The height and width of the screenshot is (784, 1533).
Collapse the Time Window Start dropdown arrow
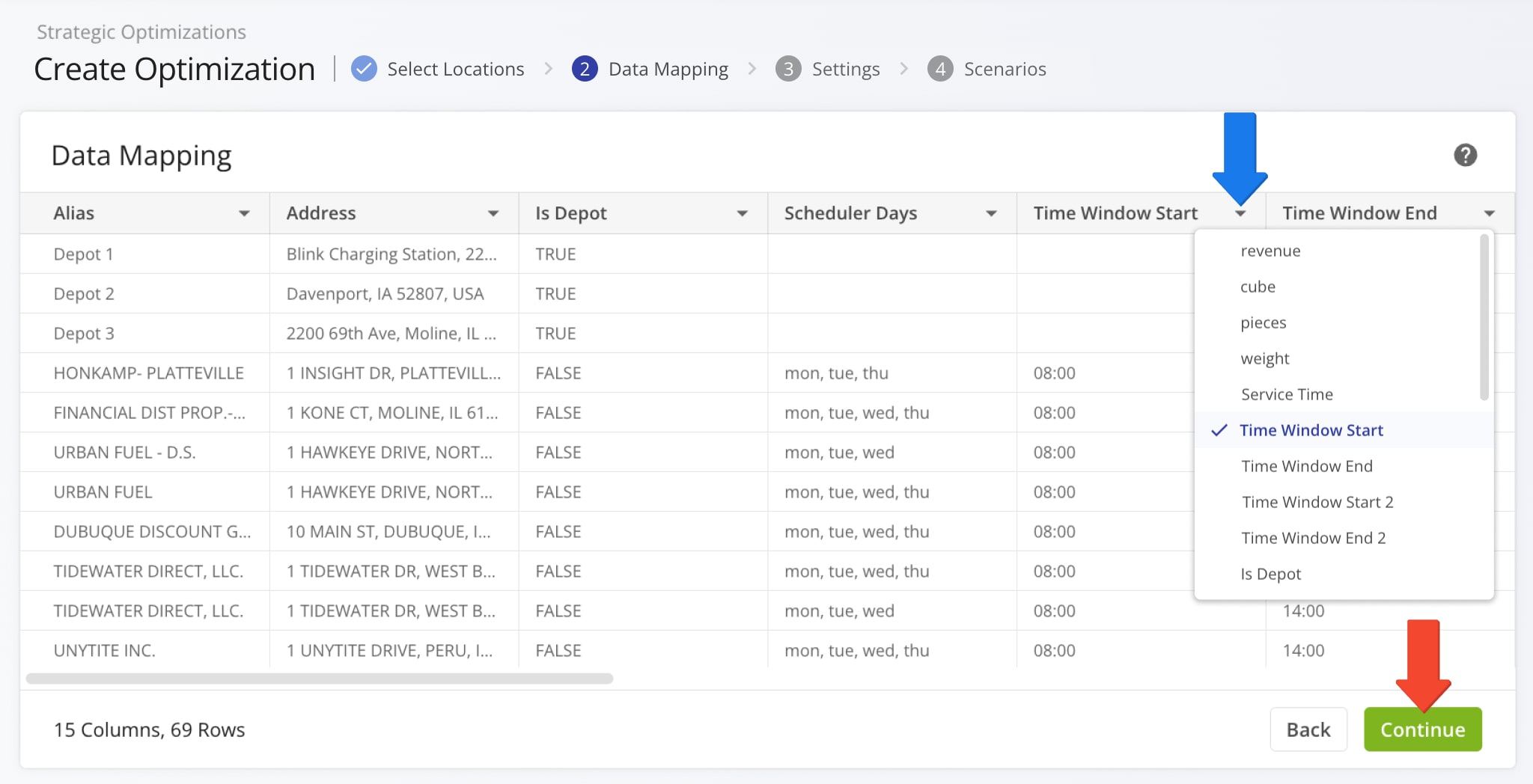1240,213
